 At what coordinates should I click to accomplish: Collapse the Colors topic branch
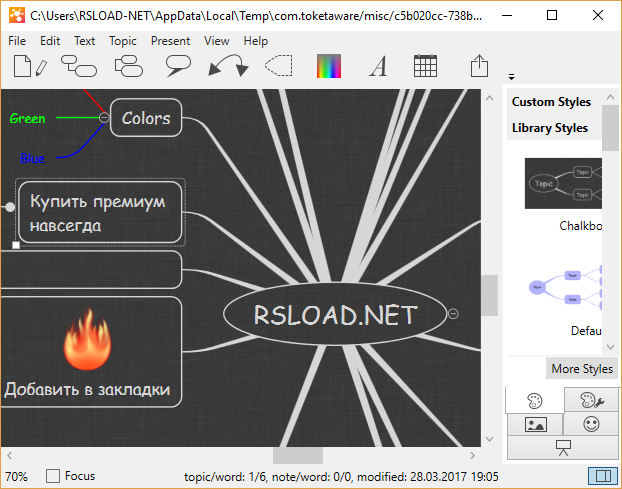pyautogui.click(x=104, y=117)
